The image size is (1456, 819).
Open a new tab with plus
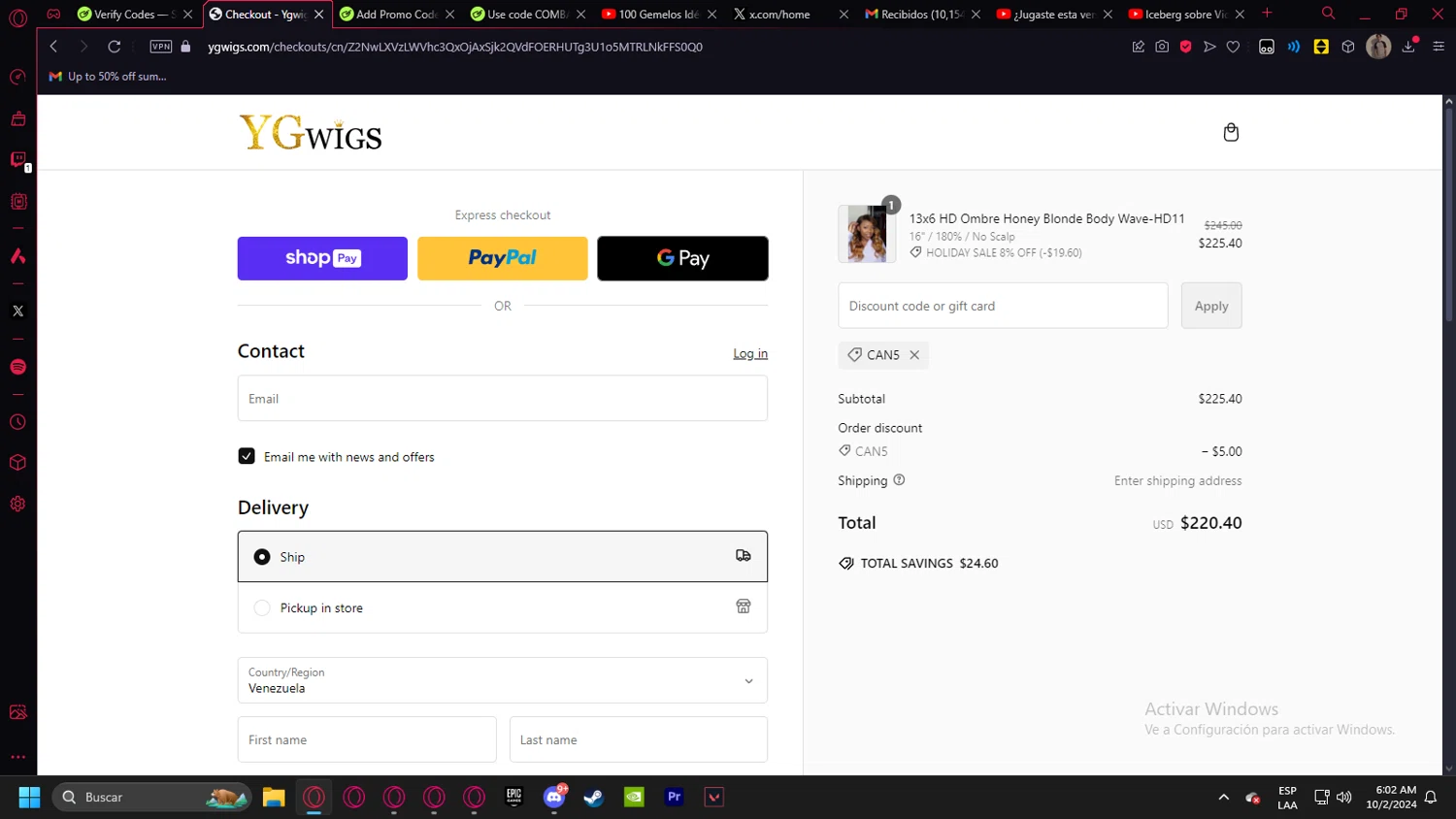click(1267, 14)
